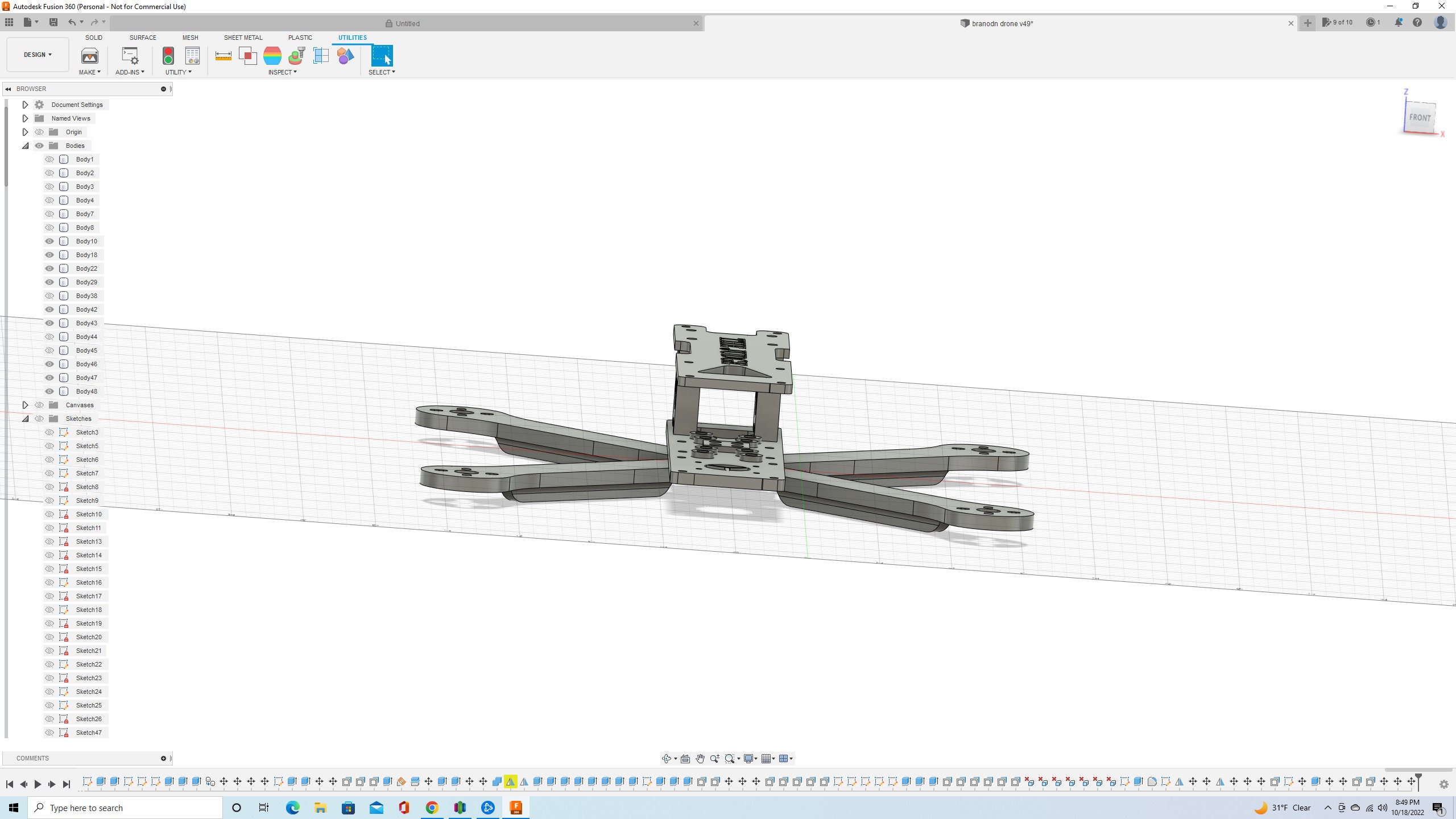Click the Section Analysis icon
Viewport: 1456px width, 819px height.
(x=321, y=56)
